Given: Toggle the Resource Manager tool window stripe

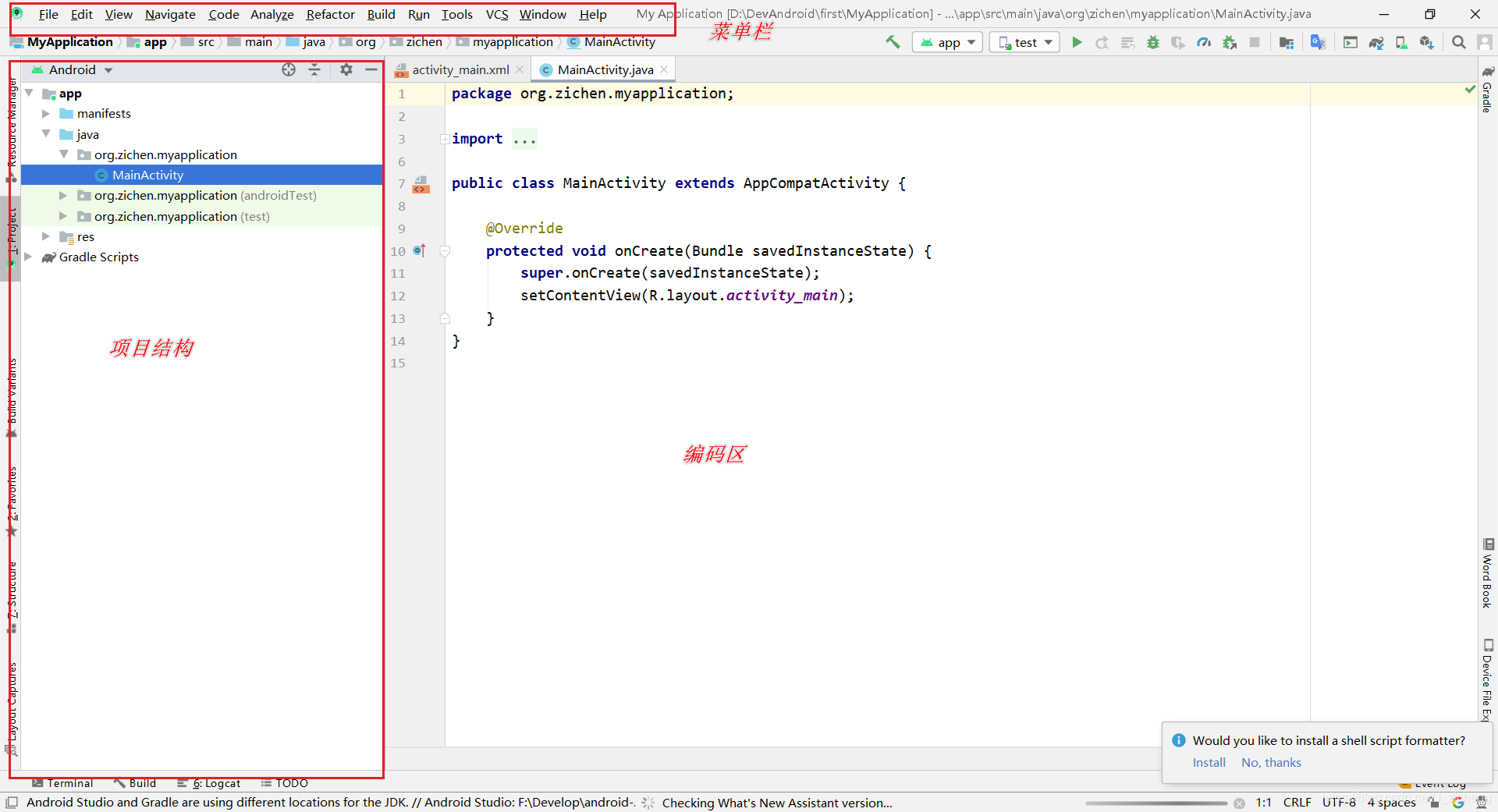Looking at the screenshot, I should coord(12,129).
